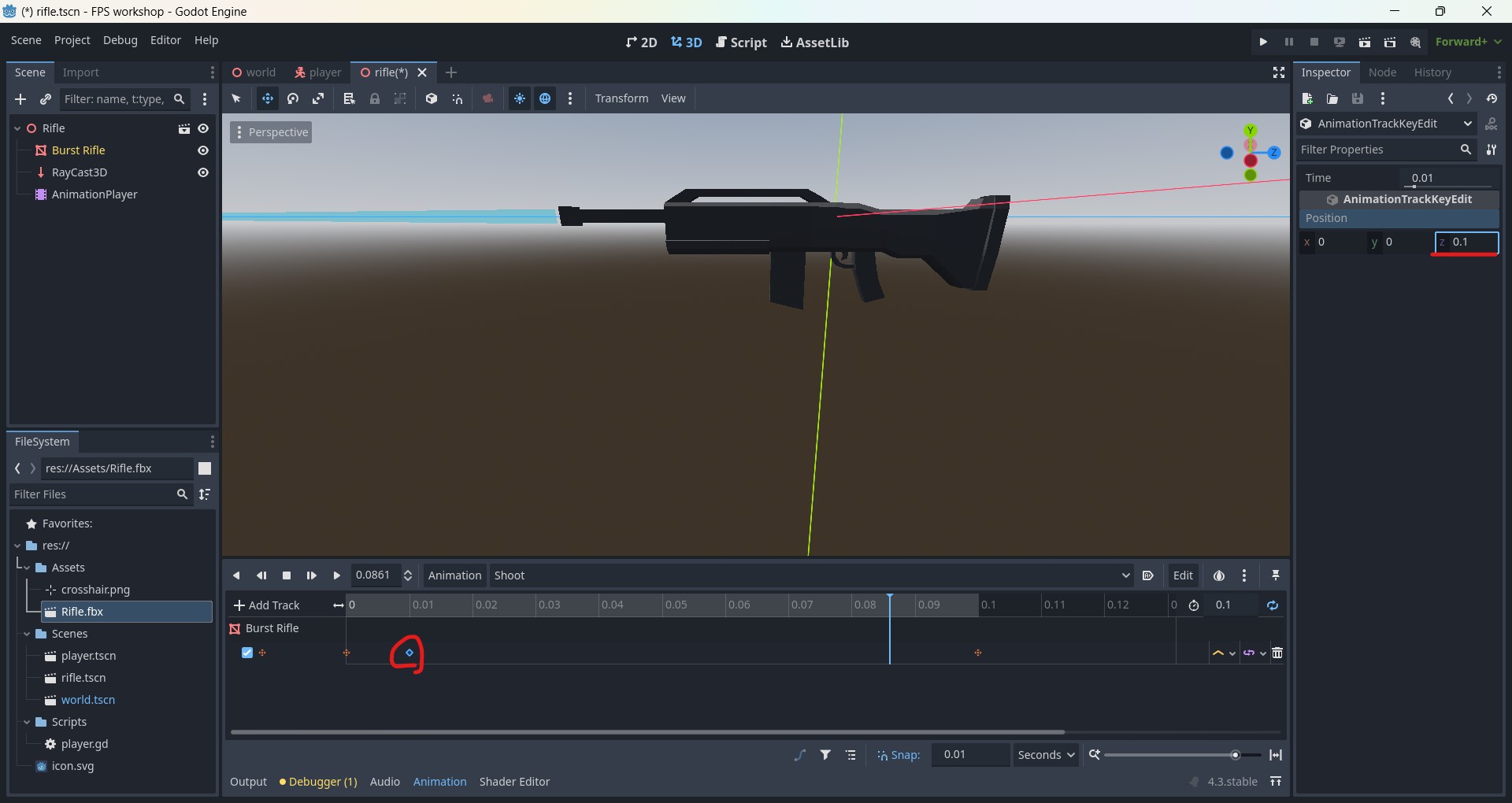Viewport: 1512px width, 803px height.
Task: Pin the AnimationPlayer panel
Action: [x=1275, y=575]
